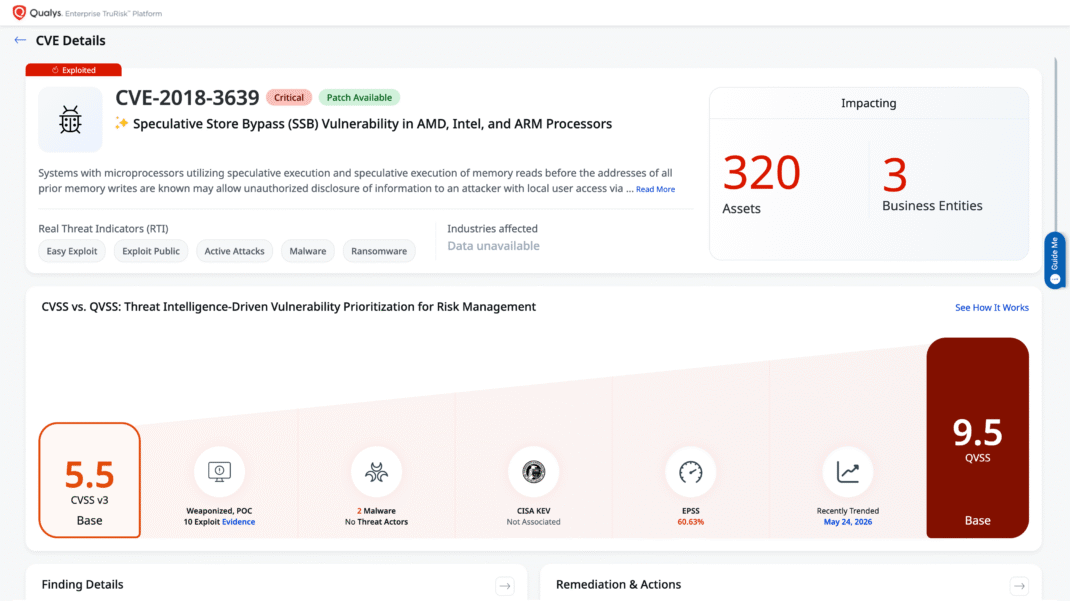The image size is (1070, 601).
Task: Click the sparkle AI icon before the title
Action: click(121, 123)
